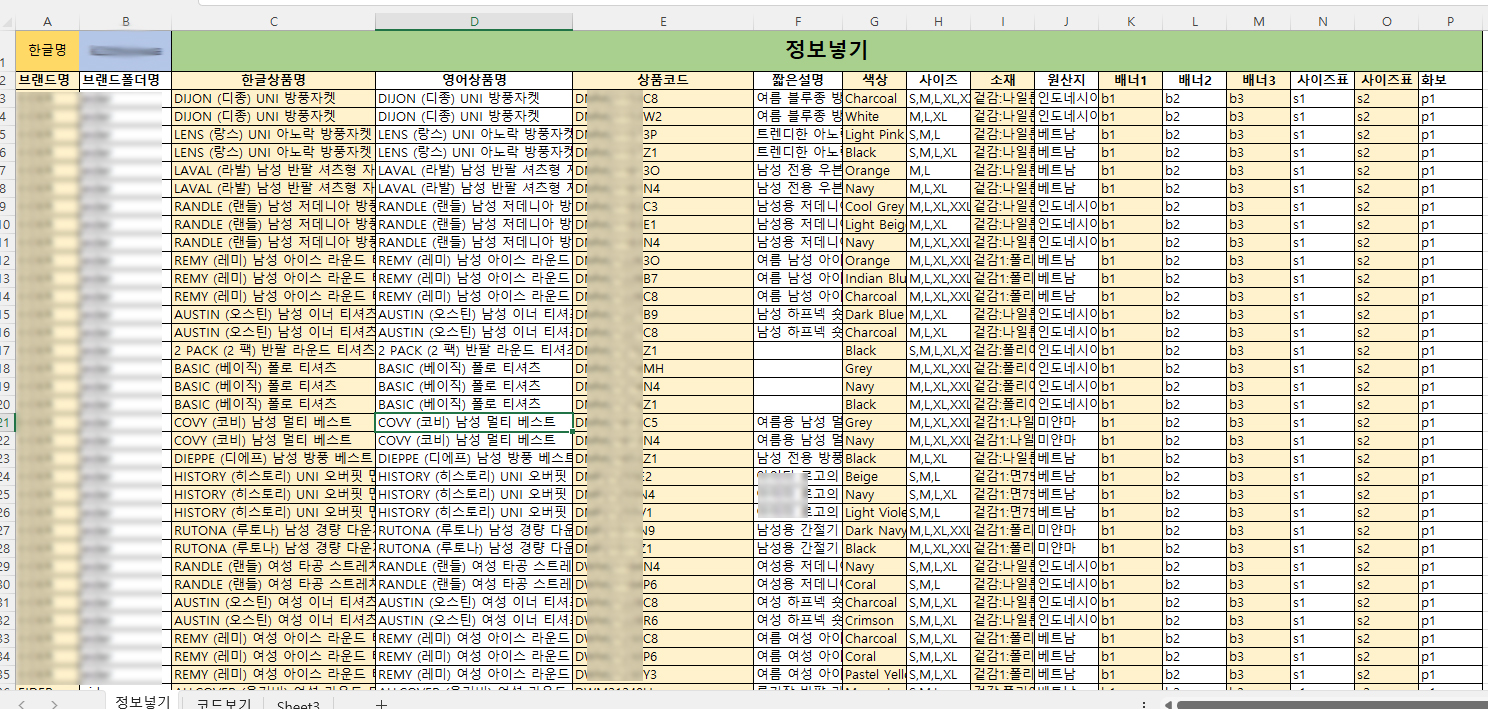Select the 정보넣기 sheet tab

click(141, 703)
